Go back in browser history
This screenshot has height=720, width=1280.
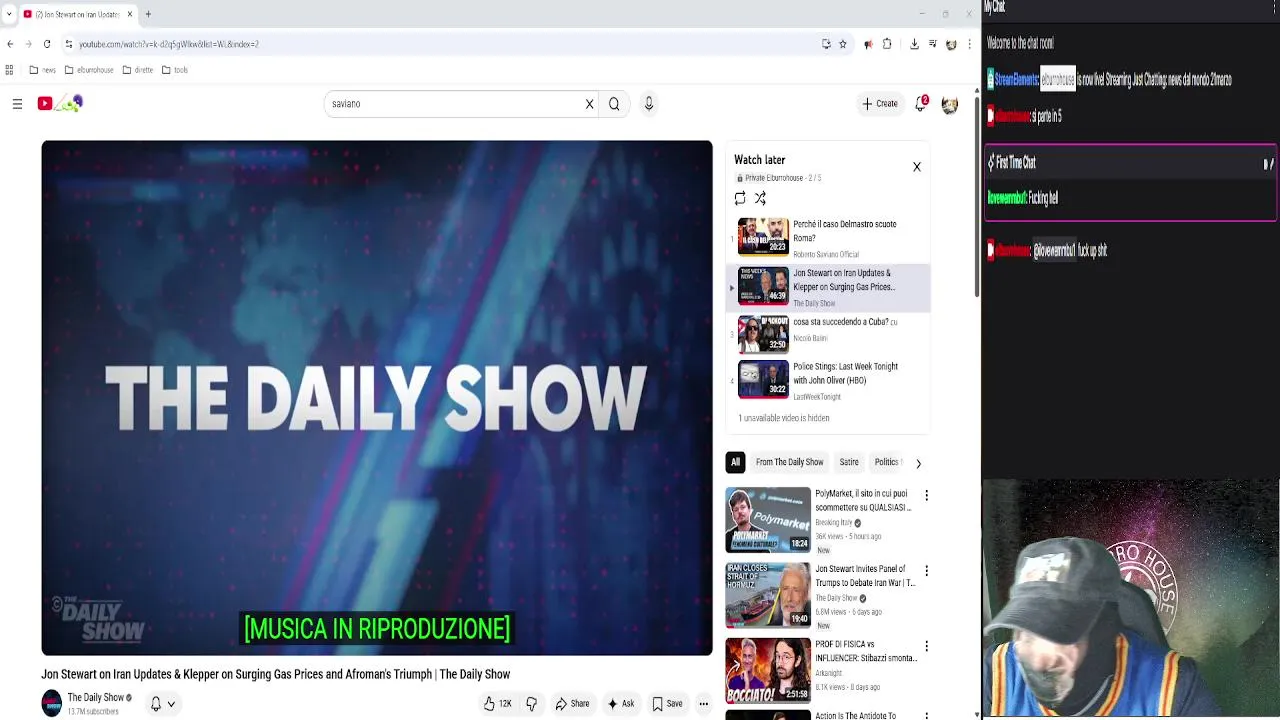point(10,44)
